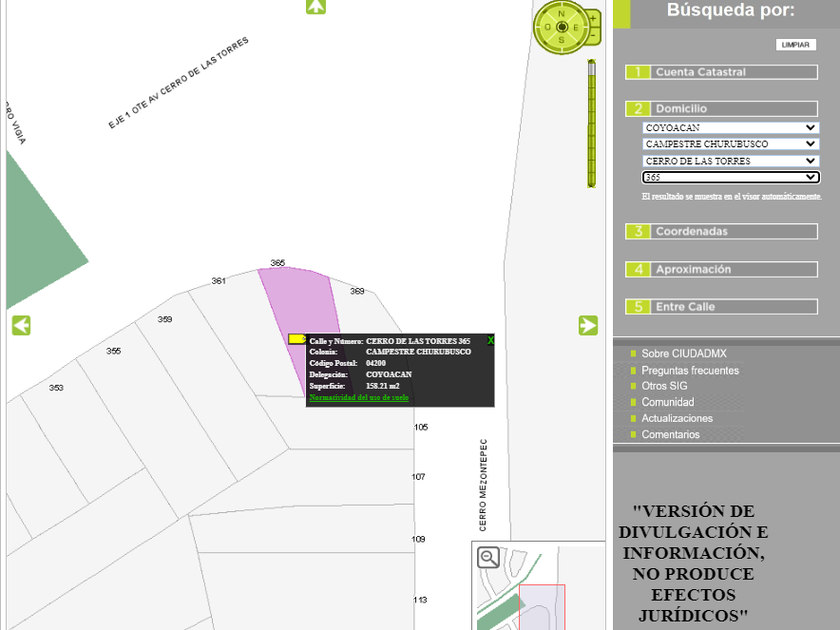This screenshot has height=630, width=840.
Task: Click EJE 1 OTE AV CERRO DE LAS TORRES label
Action: 178,83
